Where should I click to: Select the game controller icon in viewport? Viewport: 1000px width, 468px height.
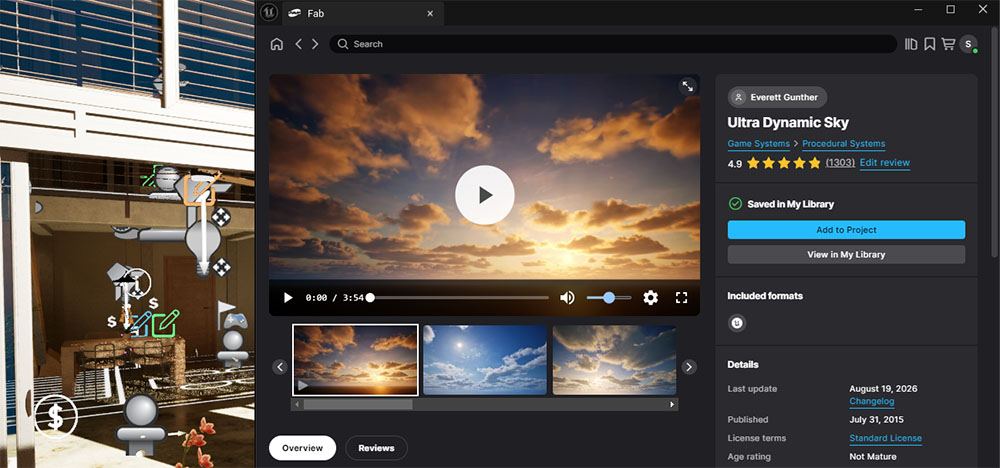pyautogui.click(x=237, y=320)
